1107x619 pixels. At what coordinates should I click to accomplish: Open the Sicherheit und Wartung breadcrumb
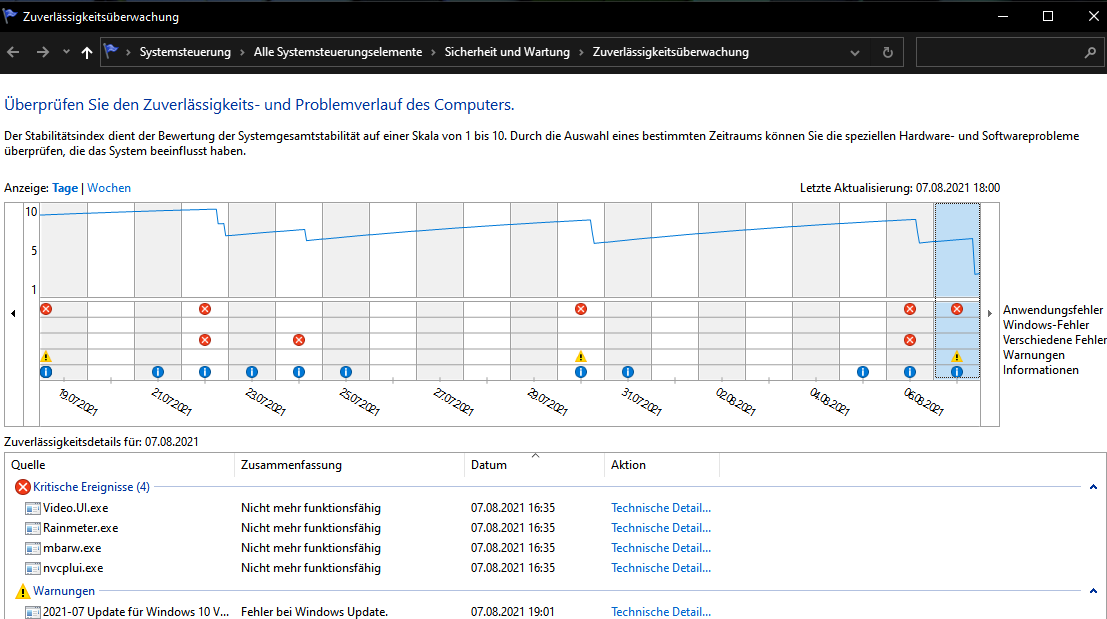click(x=507, y=52)
